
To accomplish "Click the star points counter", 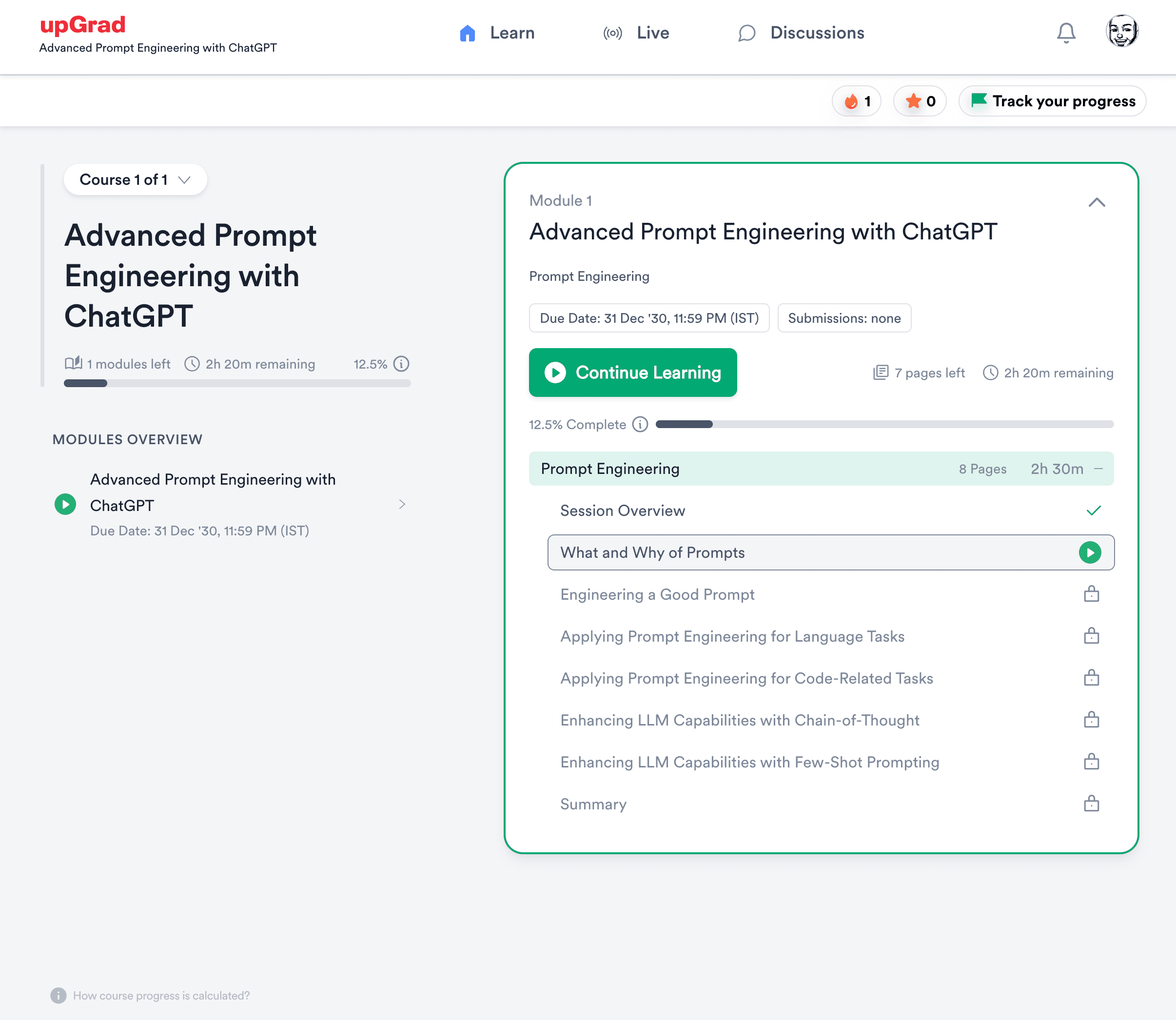I will pyautogui.click(x=919, y=101).
